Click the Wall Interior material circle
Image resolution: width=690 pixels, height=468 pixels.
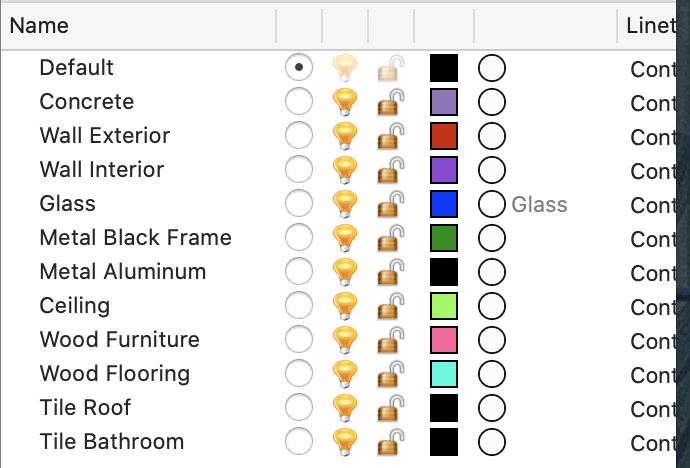tap(492, 170)
